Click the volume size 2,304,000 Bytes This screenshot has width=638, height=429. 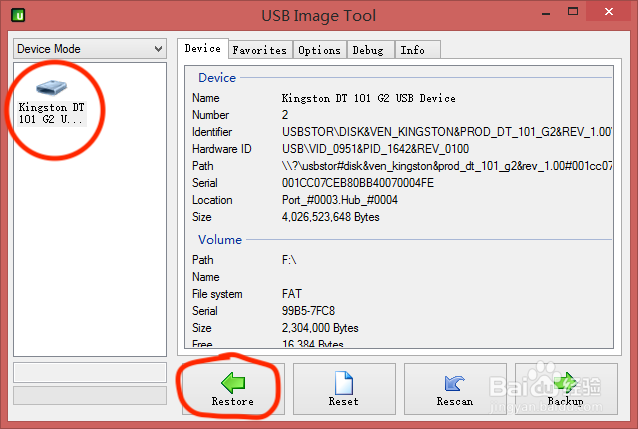click(320, 328)
